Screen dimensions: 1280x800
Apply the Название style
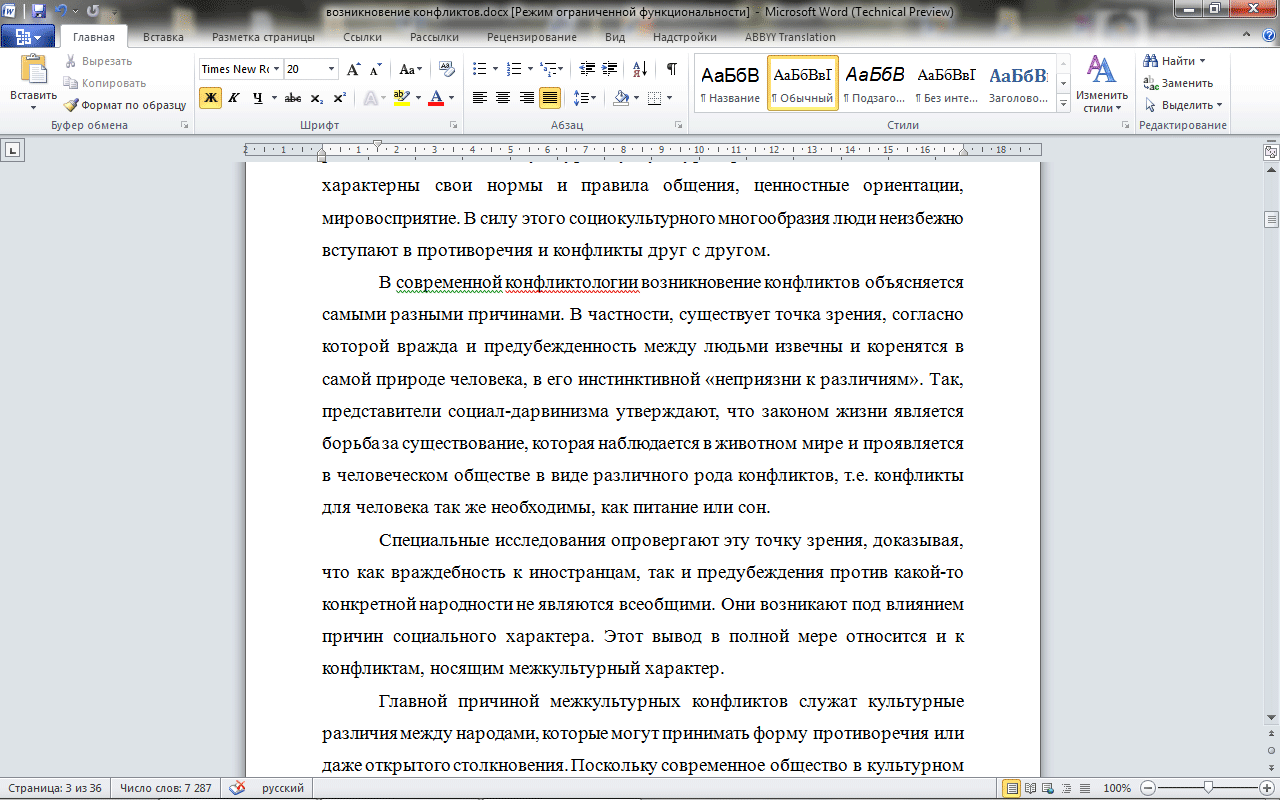coord(730,82)
